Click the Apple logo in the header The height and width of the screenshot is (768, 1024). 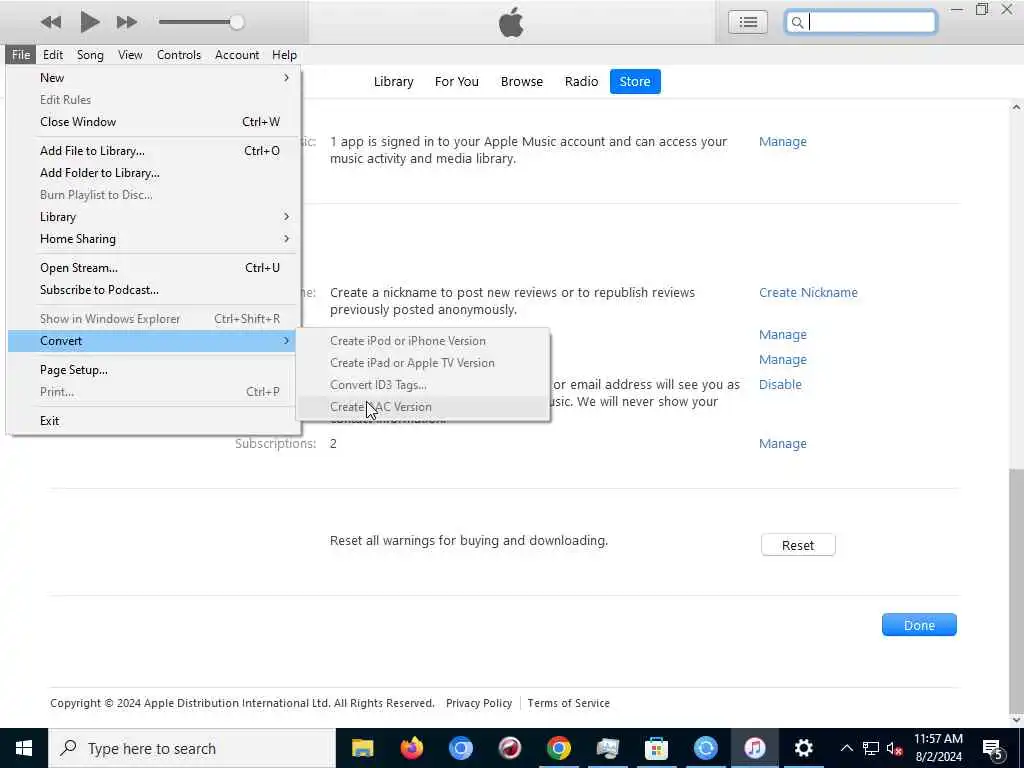[x=511, y=22]
